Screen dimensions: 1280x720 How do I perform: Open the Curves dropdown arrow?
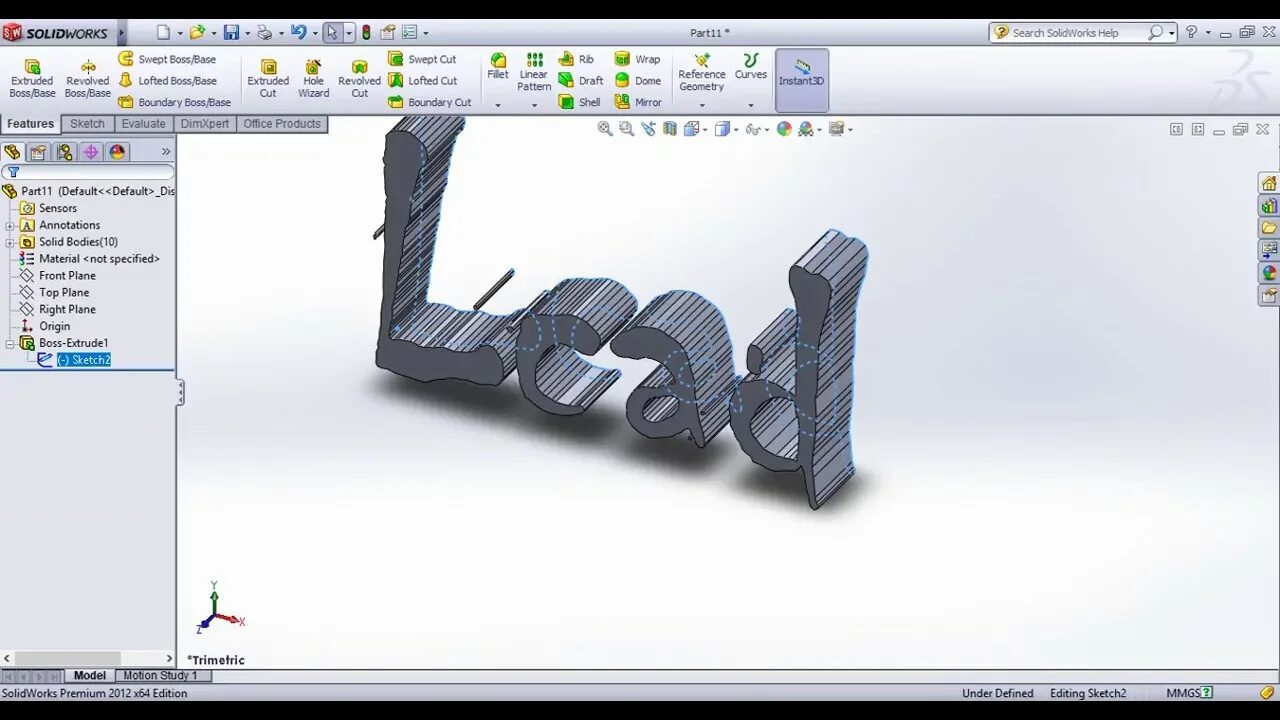(751, 105)
